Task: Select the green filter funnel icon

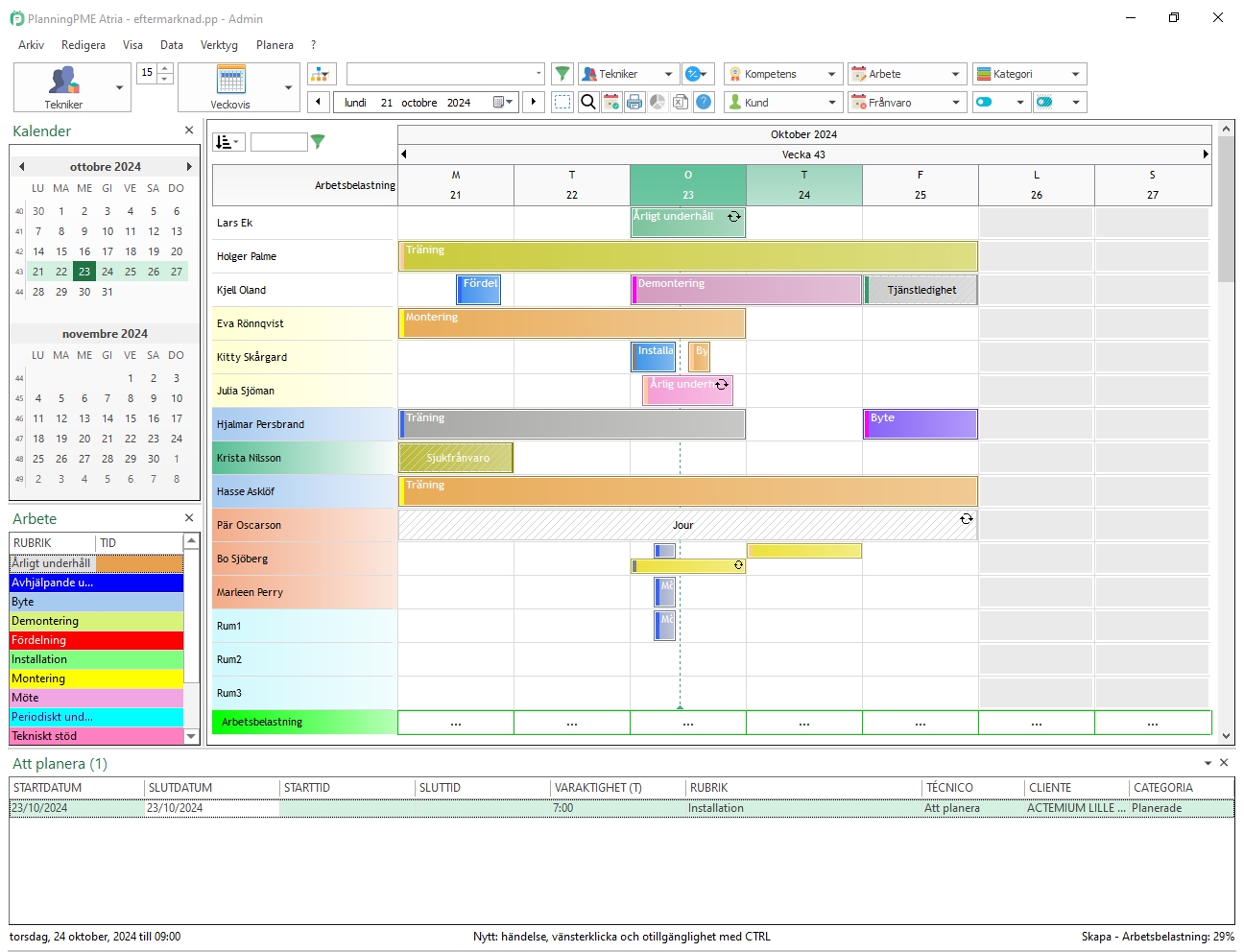Action: click(562, 73)
